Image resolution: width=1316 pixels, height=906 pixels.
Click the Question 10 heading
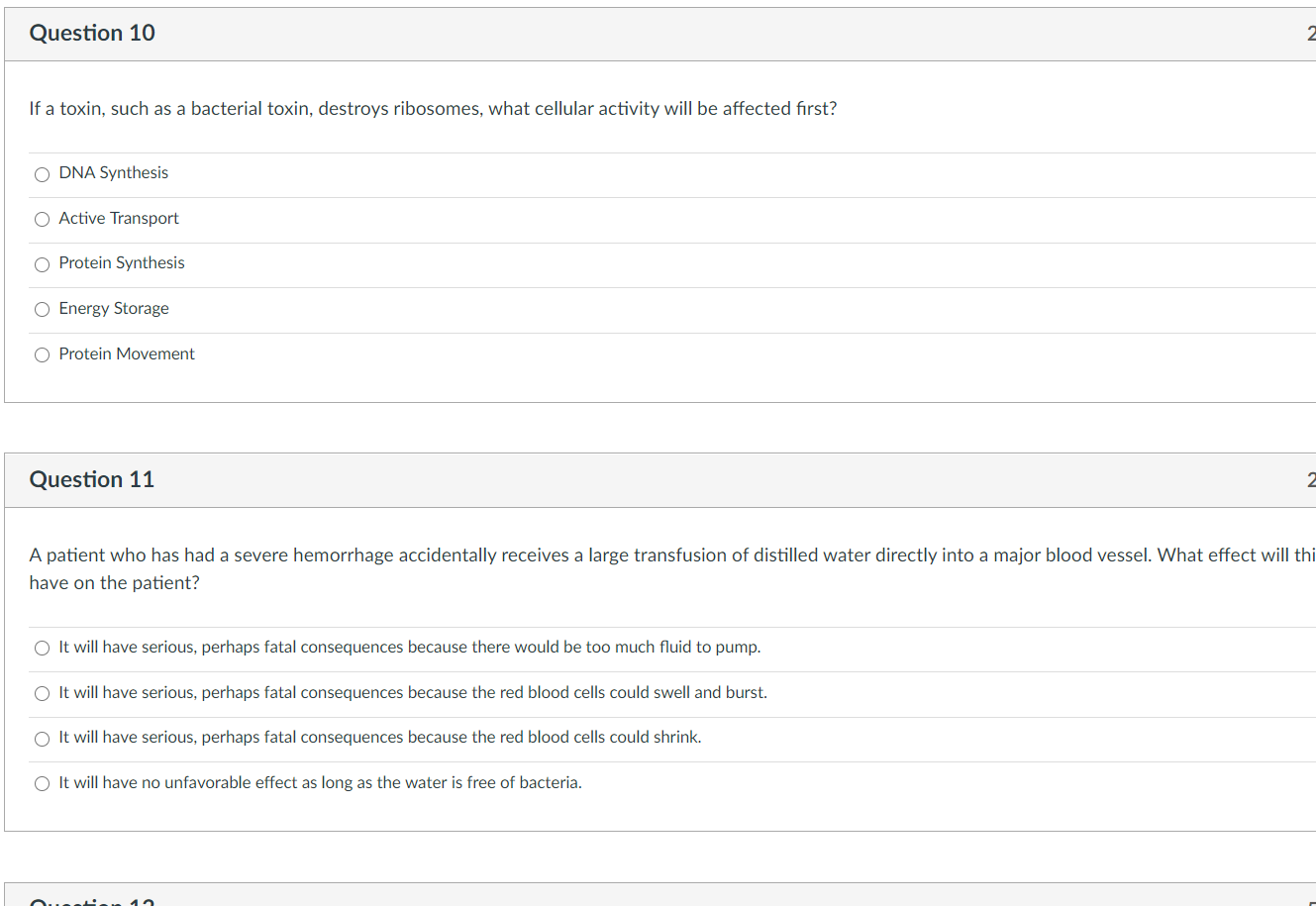click(x=92, y=33)
